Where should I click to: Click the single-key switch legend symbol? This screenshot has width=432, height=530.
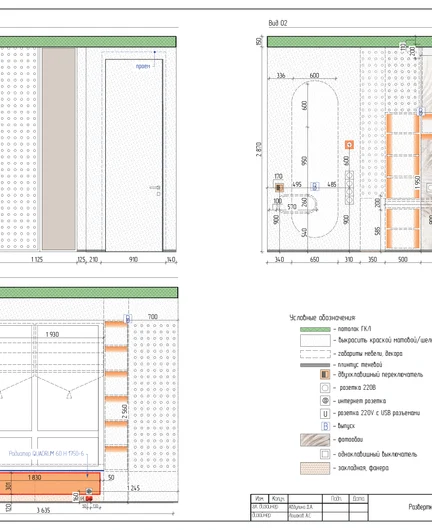pos(325,454)
